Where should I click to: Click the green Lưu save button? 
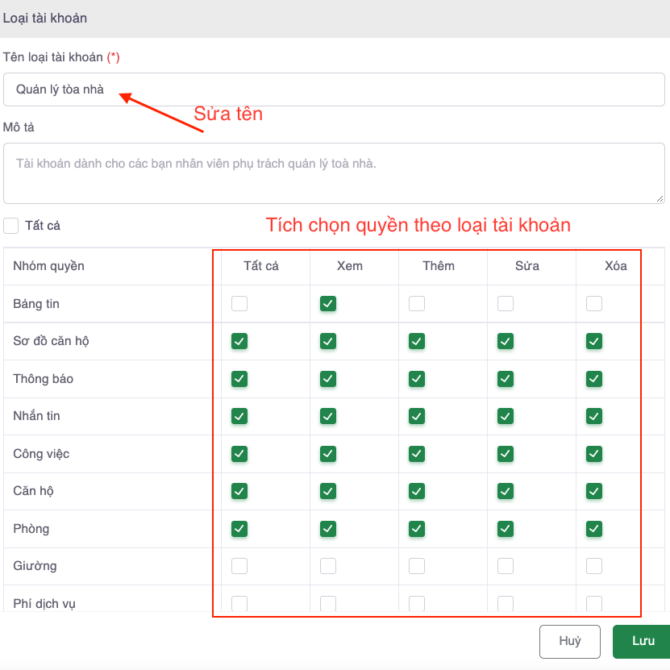(641, 641)
